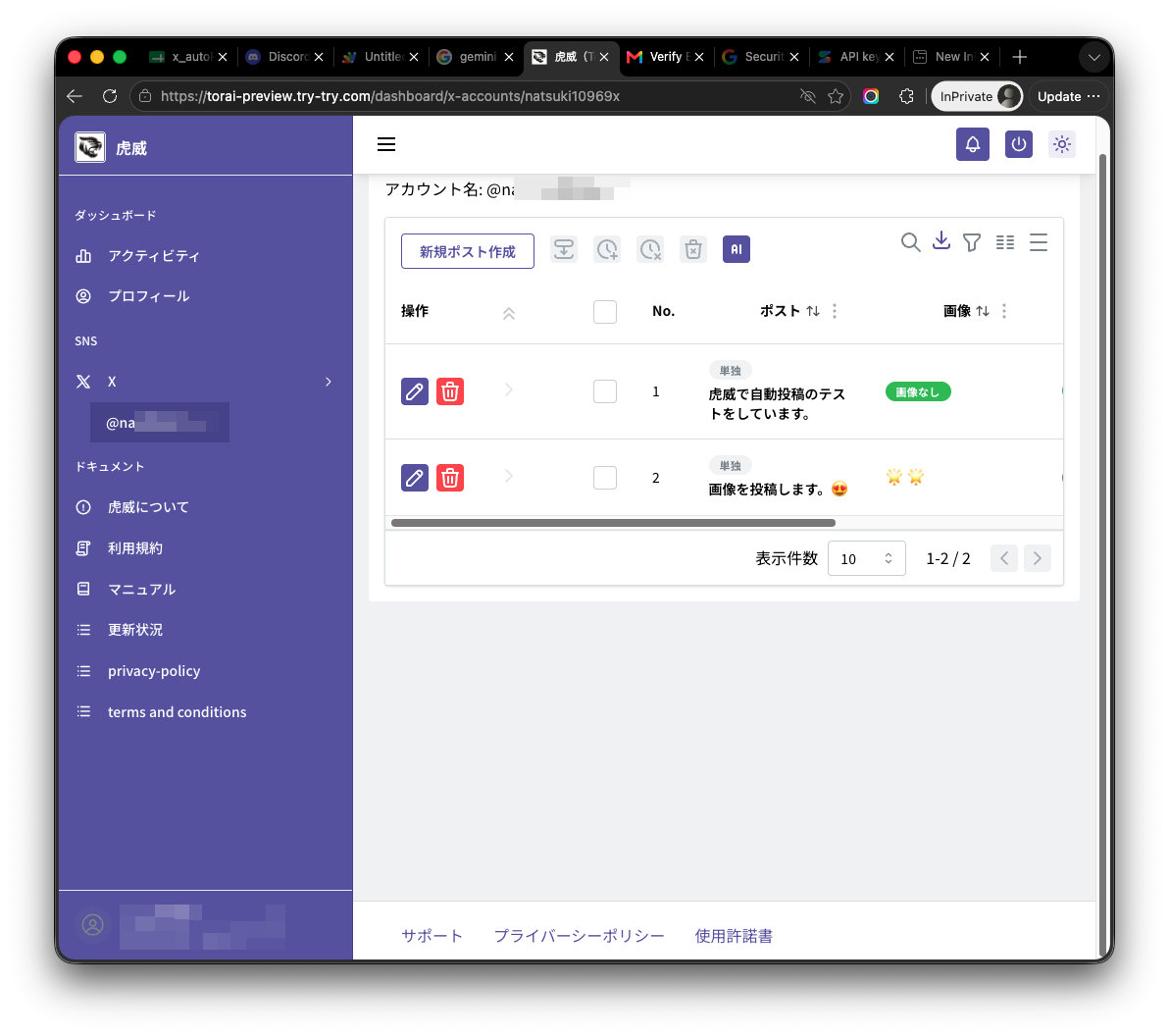Open the notifications bell

(972, 144)
